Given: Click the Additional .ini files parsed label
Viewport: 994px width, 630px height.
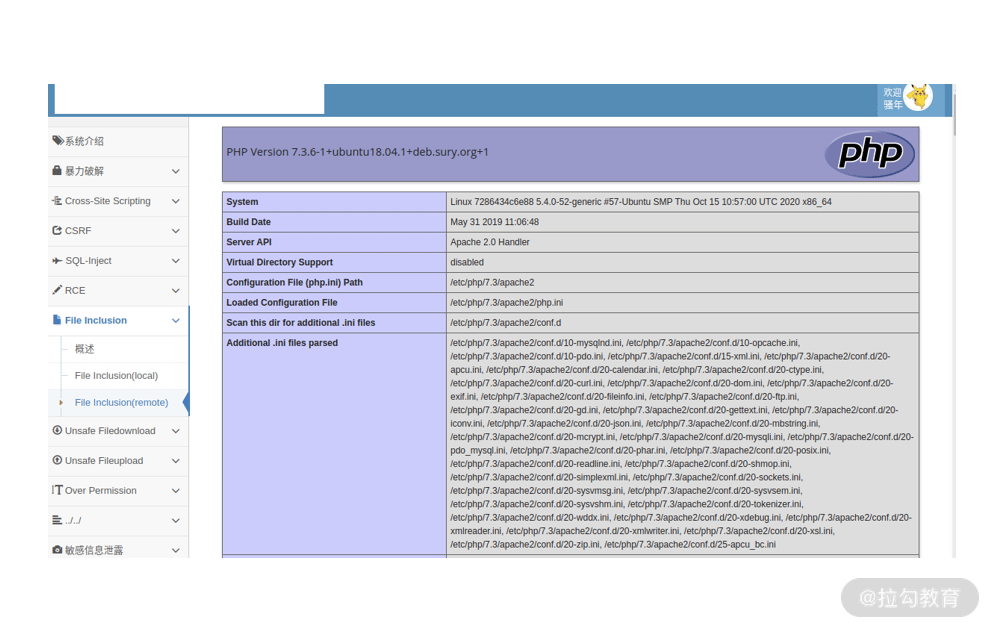Looking at the screenshot, I should [x=282, y=343].
